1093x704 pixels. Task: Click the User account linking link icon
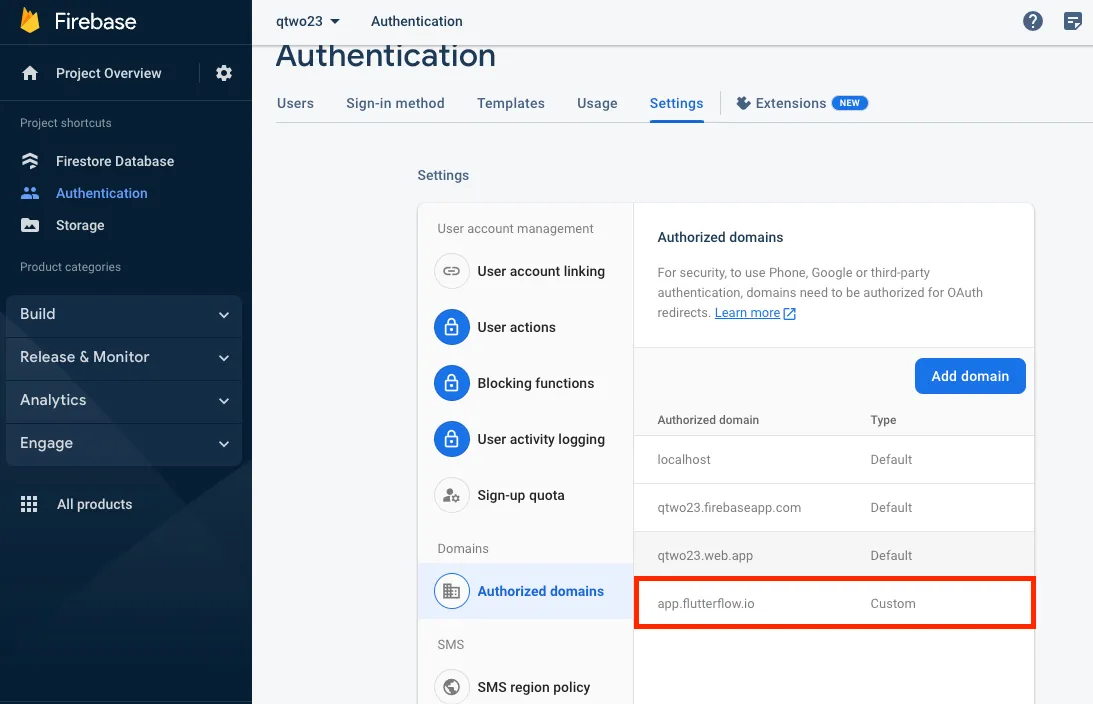coord(452,271)
